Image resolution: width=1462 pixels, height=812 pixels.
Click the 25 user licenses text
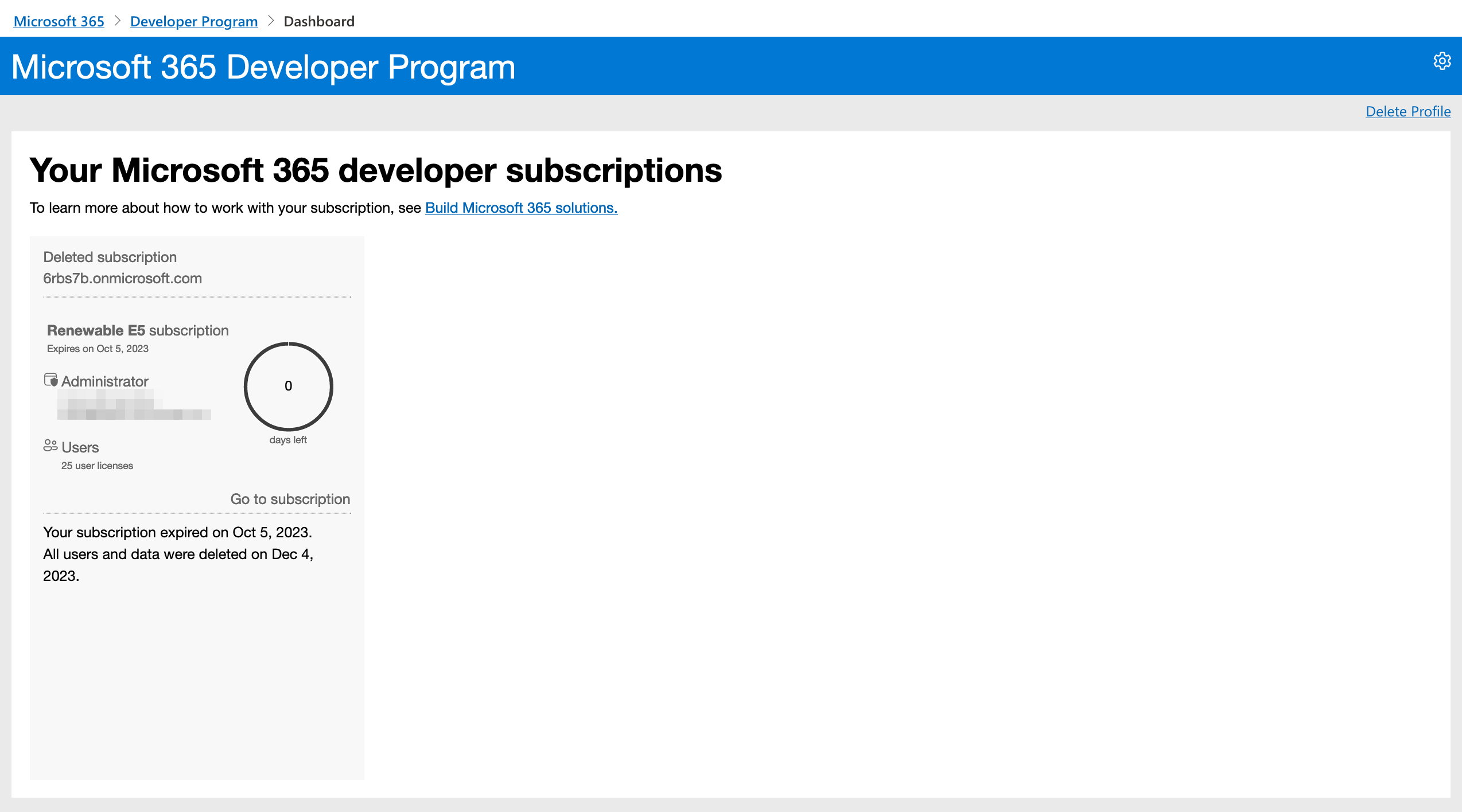click(x=97, y=466)
